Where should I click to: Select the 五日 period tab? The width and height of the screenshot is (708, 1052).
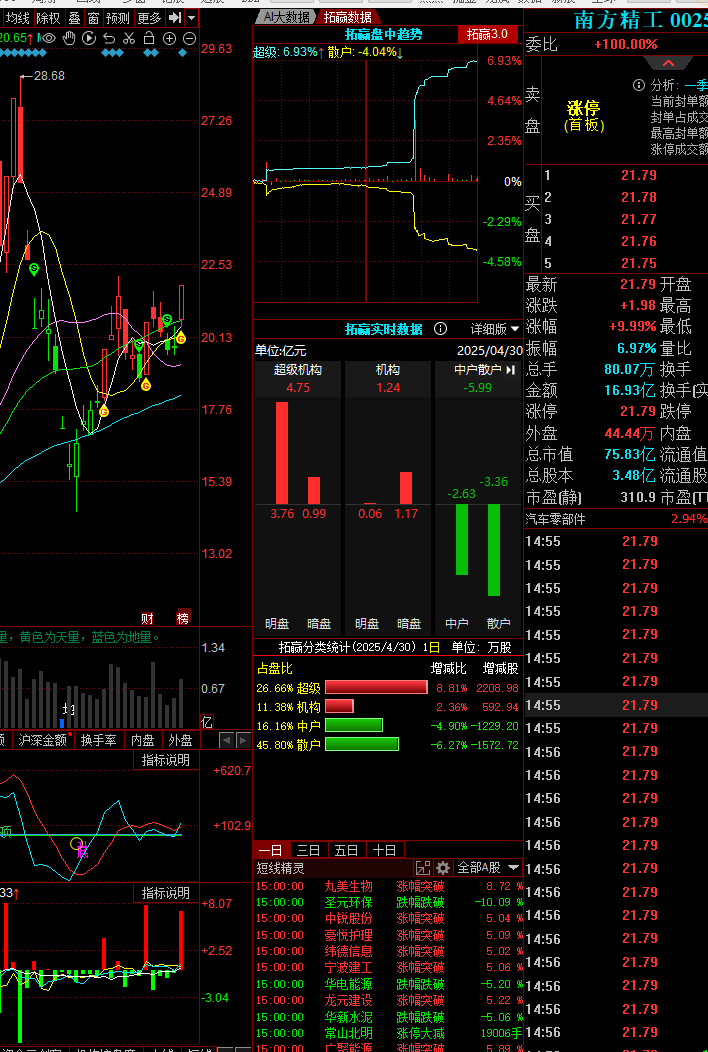(346, 850)
